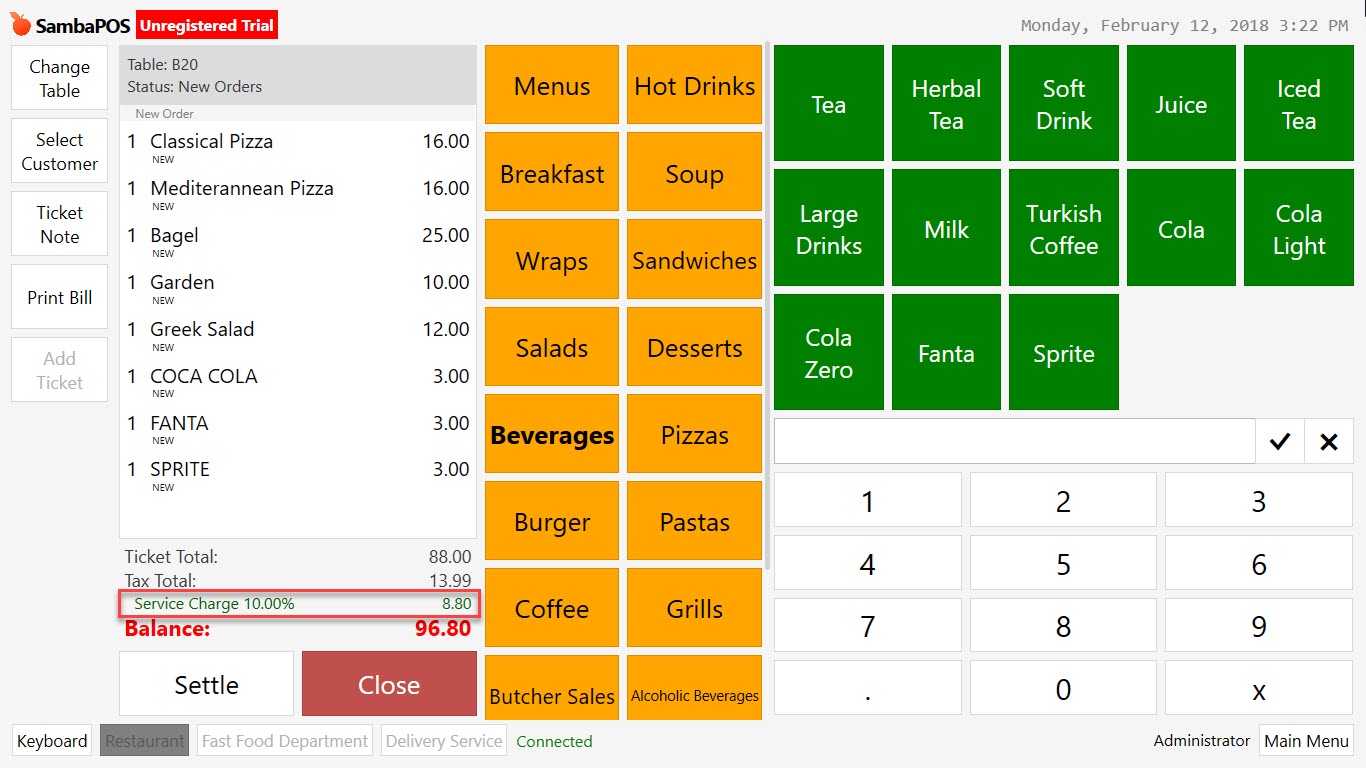Click the Administrator user label
The height and width of the screenshot is (768, 1366).
pyautogui.click(x=1201, y=741)
